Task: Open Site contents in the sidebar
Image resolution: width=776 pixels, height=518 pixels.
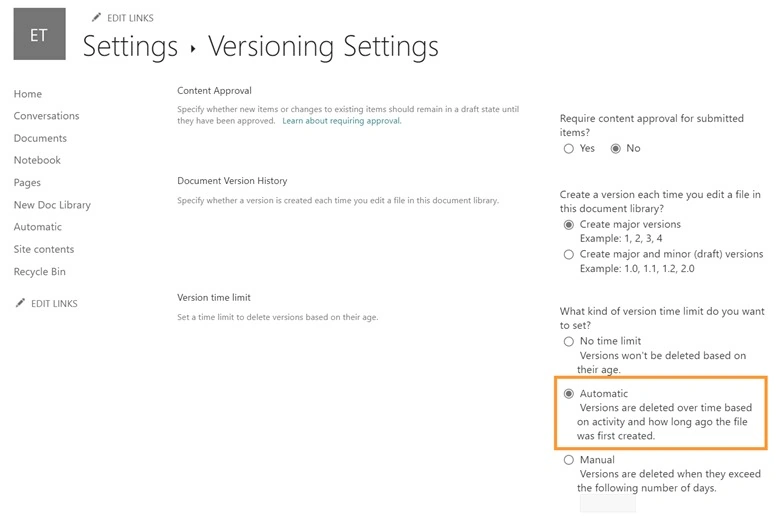Action: (44, 249)
